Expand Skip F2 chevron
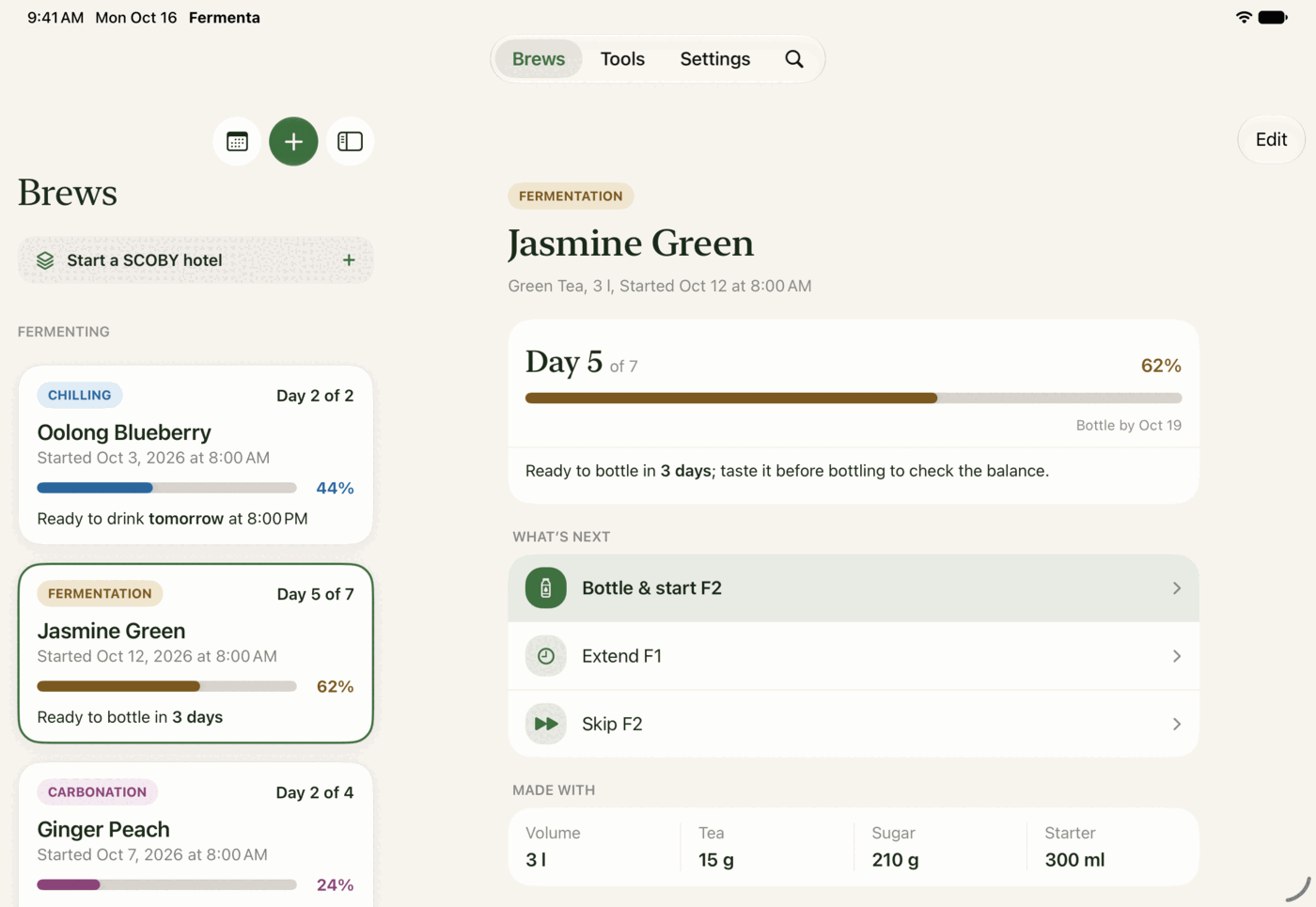This screenshot has height=907, width=1316. click(x=1177, y=724)
